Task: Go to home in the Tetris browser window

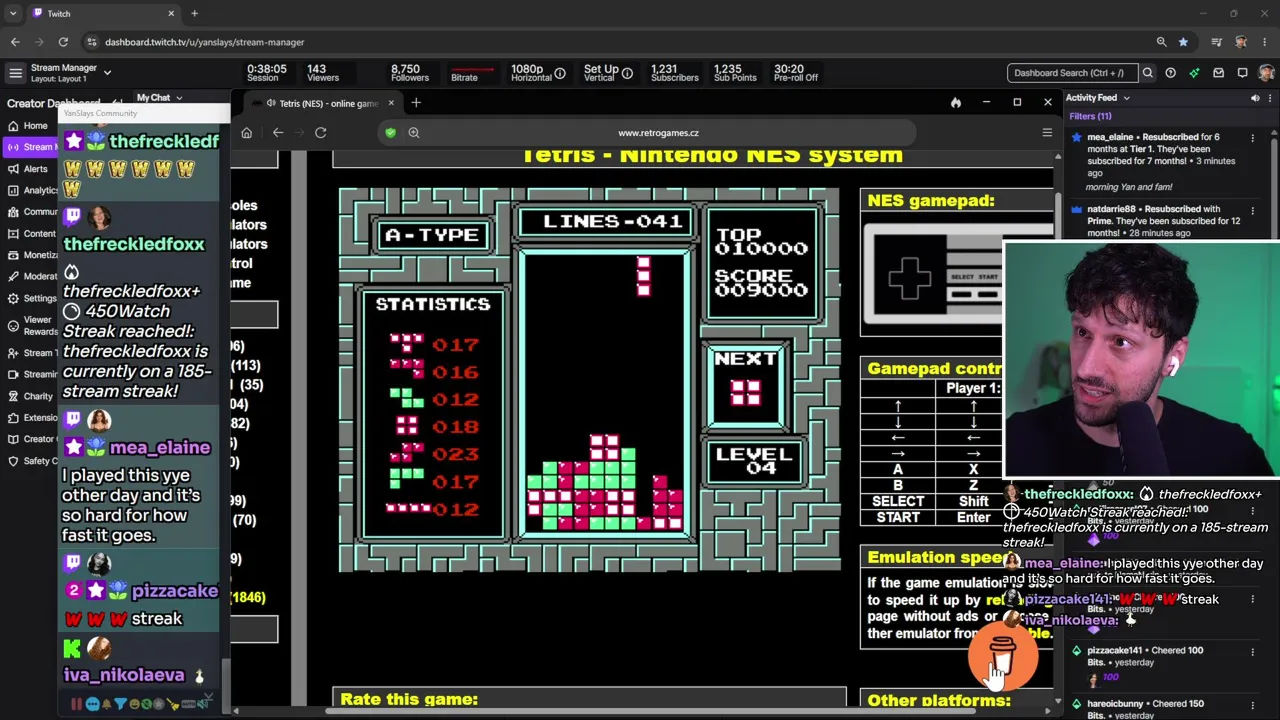Action: (x=247, y=133)
